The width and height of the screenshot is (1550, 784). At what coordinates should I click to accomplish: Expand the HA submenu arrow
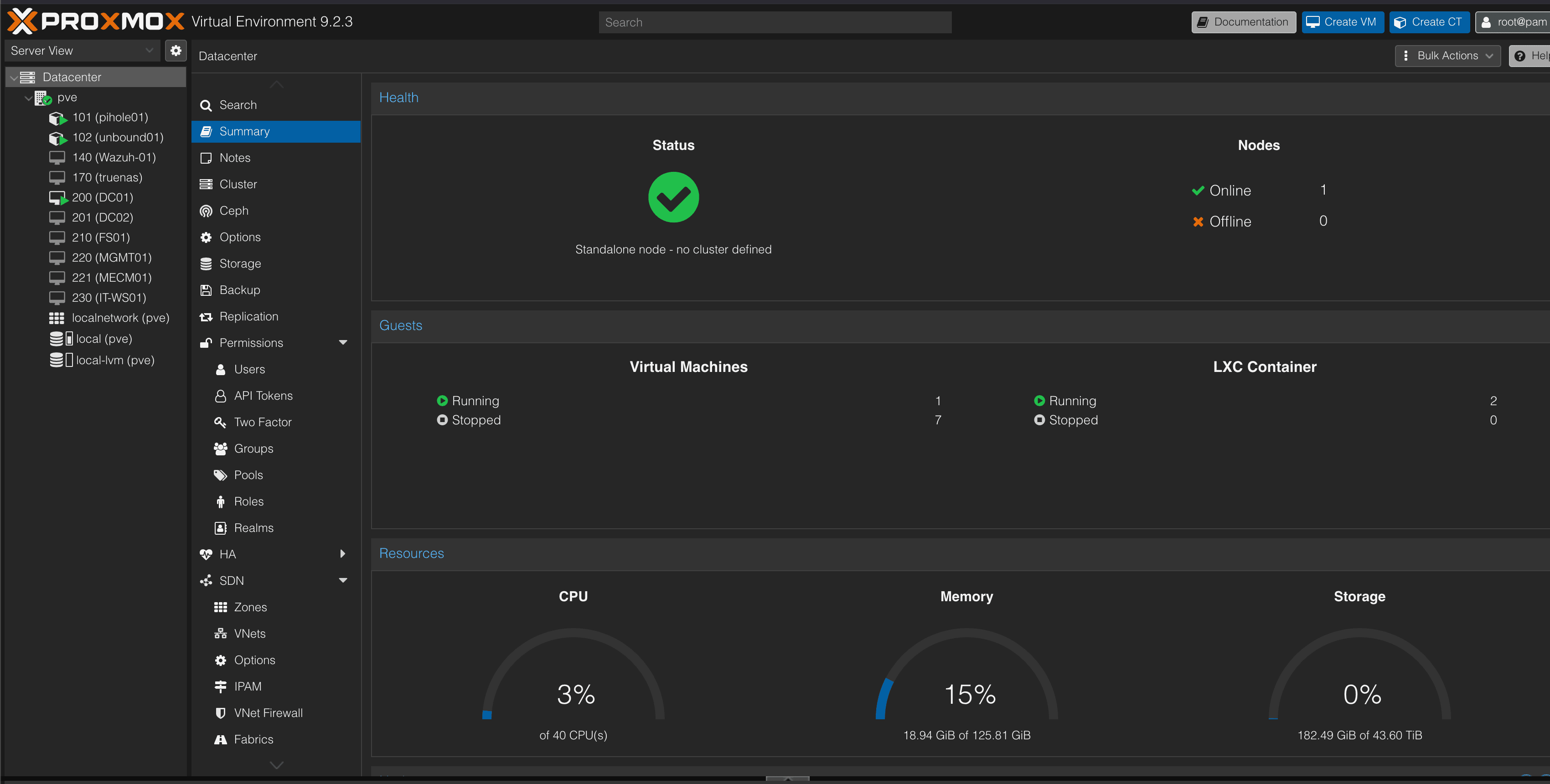tap(343, 554)
